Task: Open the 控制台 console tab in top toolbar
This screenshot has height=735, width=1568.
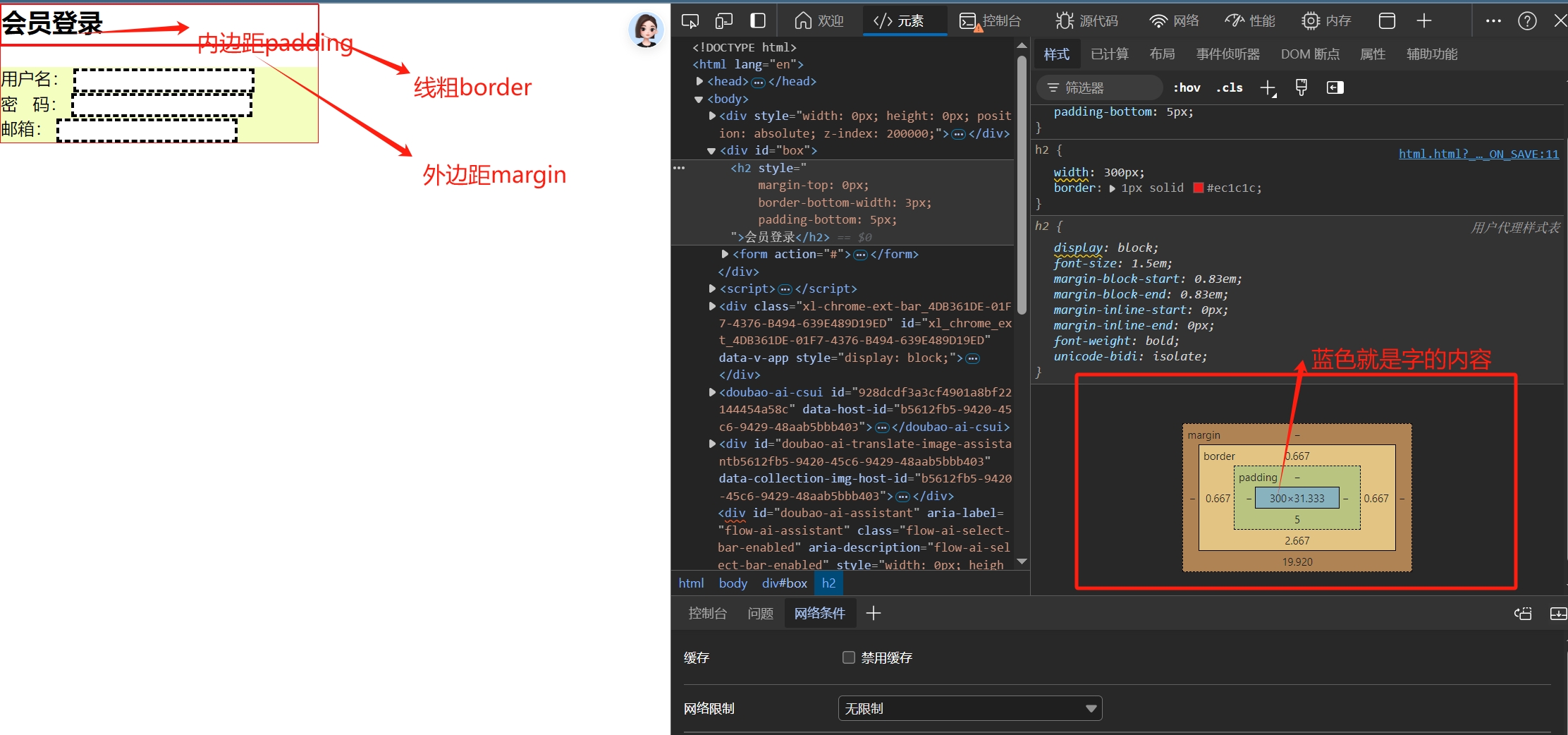Action: click(990, 21)
